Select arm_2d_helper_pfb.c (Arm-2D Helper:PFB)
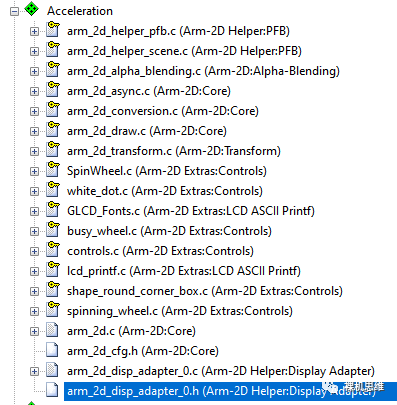Viewport: 397px width, 405px height. (178, 31)
